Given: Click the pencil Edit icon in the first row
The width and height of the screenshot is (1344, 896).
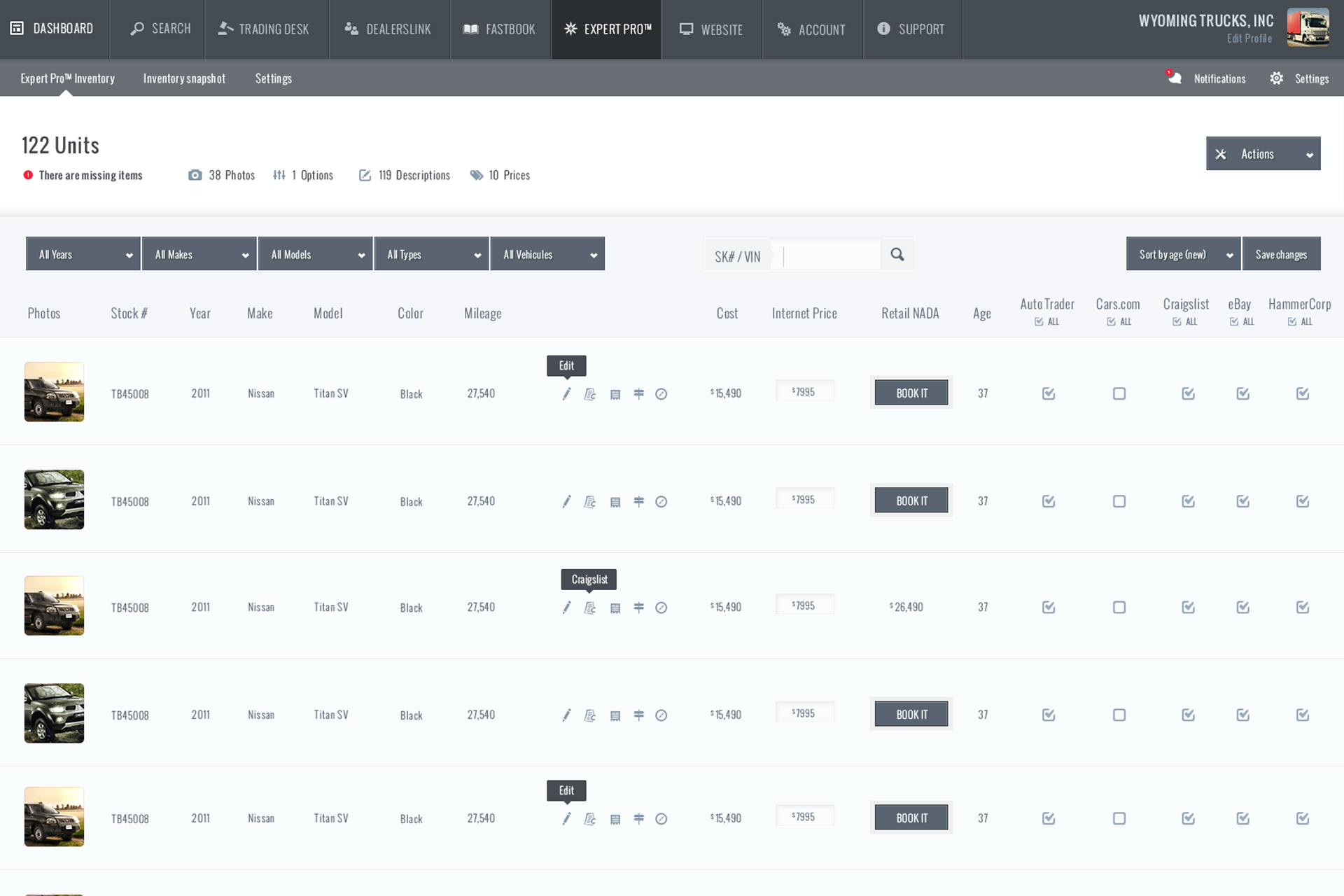Looking at the screenshot, I should tap(567, 394).
